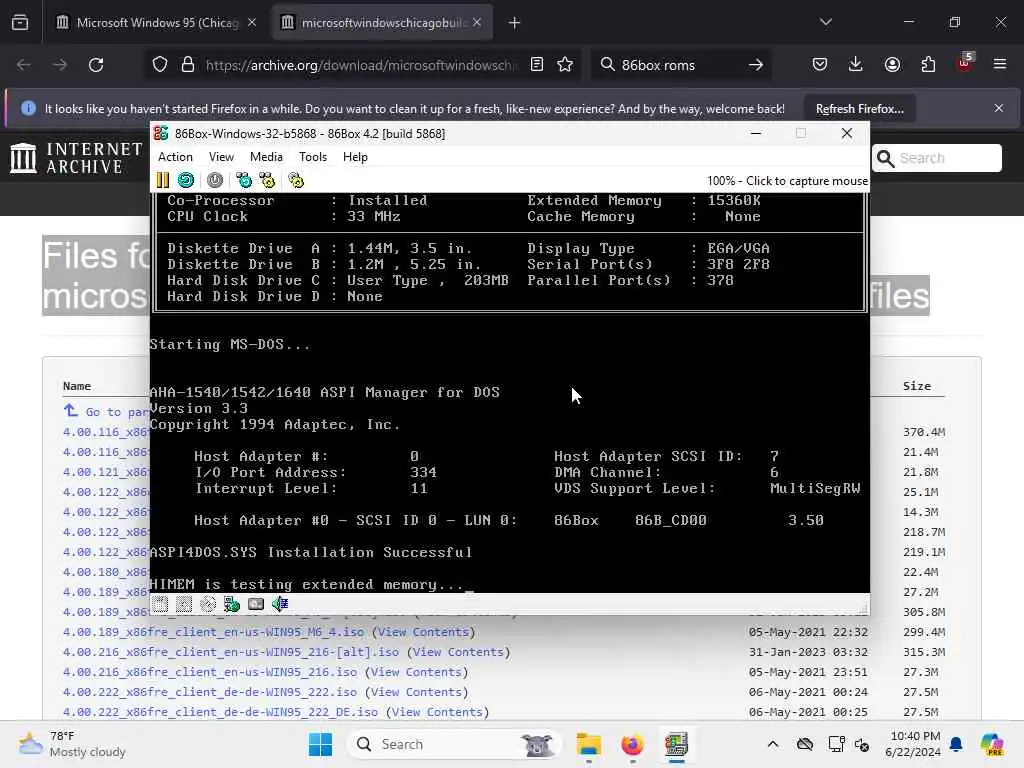Open the Windows Start menu
The image size is (1024, 768).
[320, 744]
